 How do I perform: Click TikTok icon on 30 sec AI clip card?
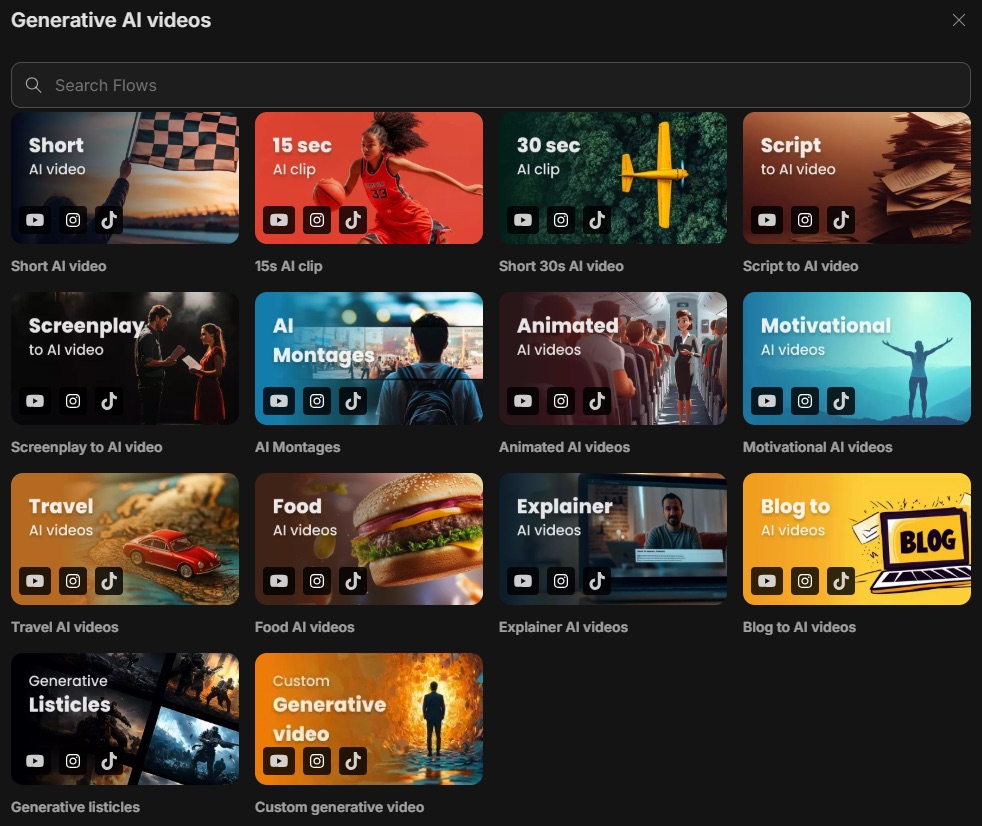tap(597, 220)
